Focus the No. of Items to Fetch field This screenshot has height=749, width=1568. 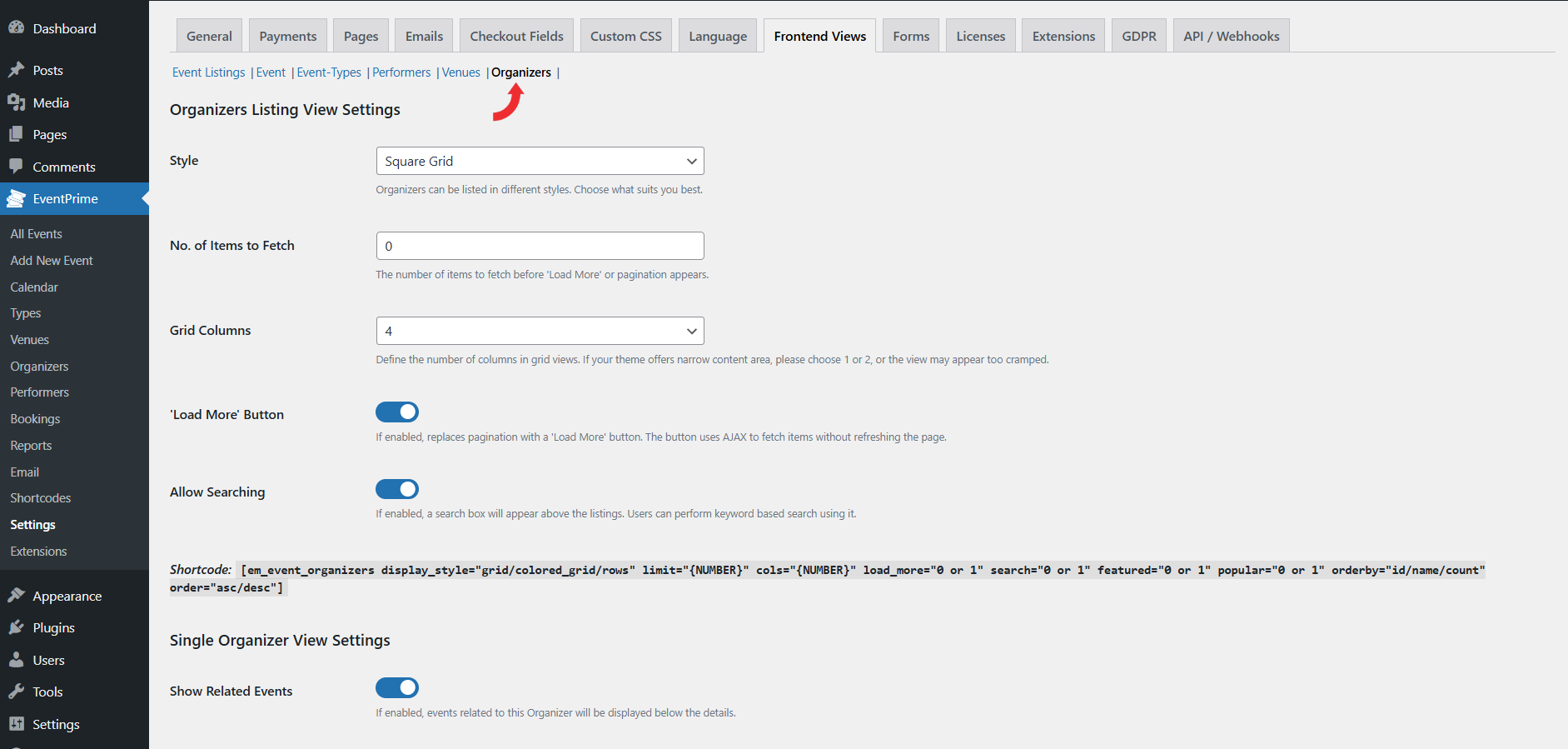click(x=540, y=246)
